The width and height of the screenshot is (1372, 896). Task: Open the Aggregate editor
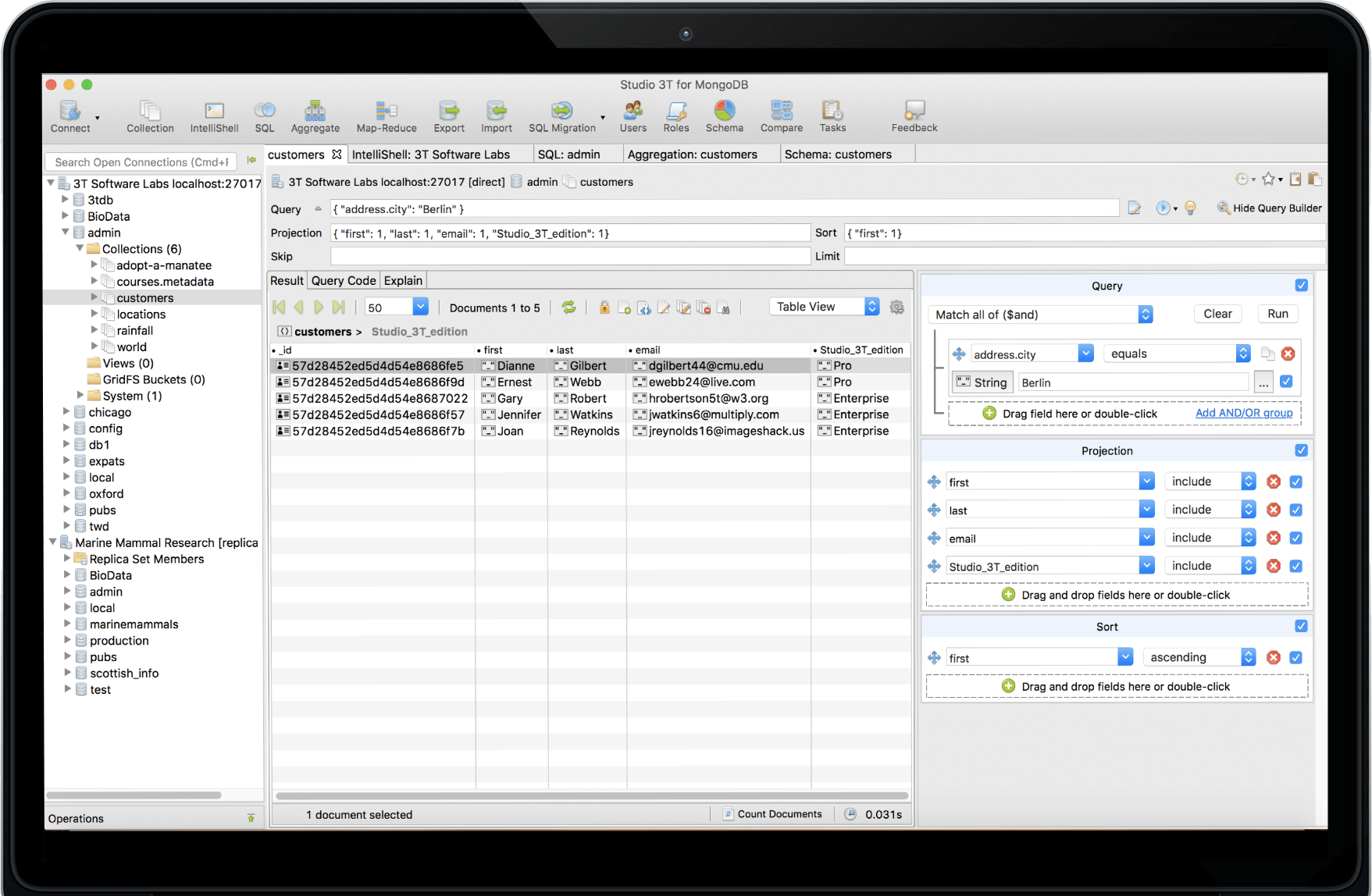[x=315, y=116]
